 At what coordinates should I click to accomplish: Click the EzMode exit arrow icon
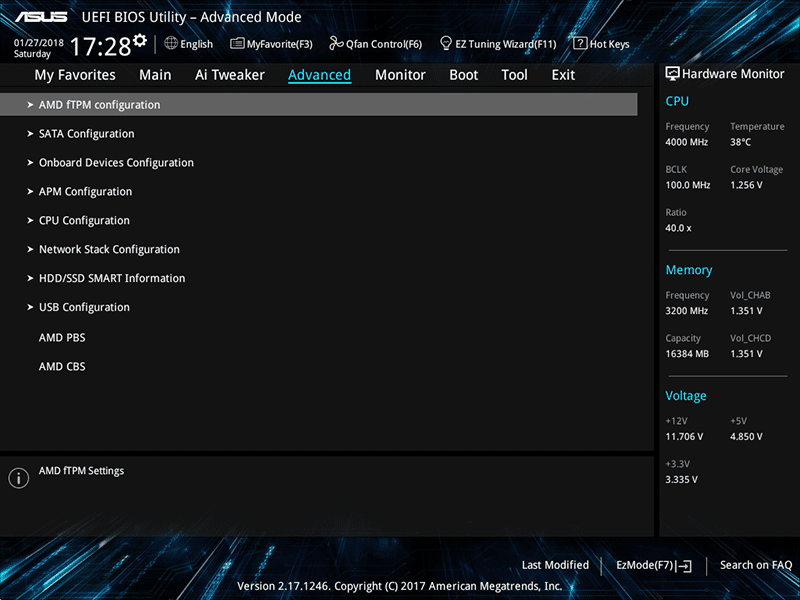click(x=684, y=566)
